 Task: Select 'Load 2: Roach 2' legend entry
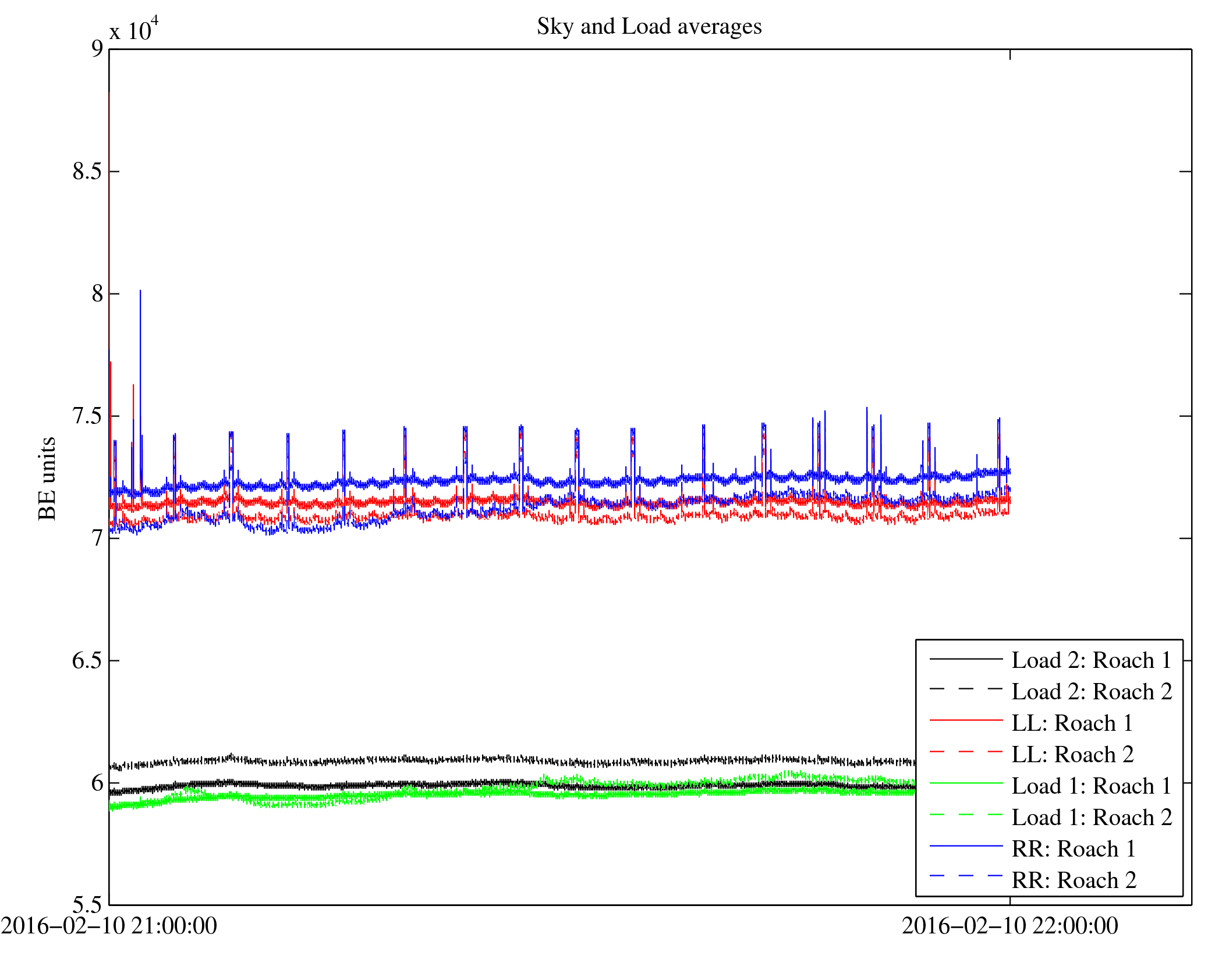point(1092,692)
